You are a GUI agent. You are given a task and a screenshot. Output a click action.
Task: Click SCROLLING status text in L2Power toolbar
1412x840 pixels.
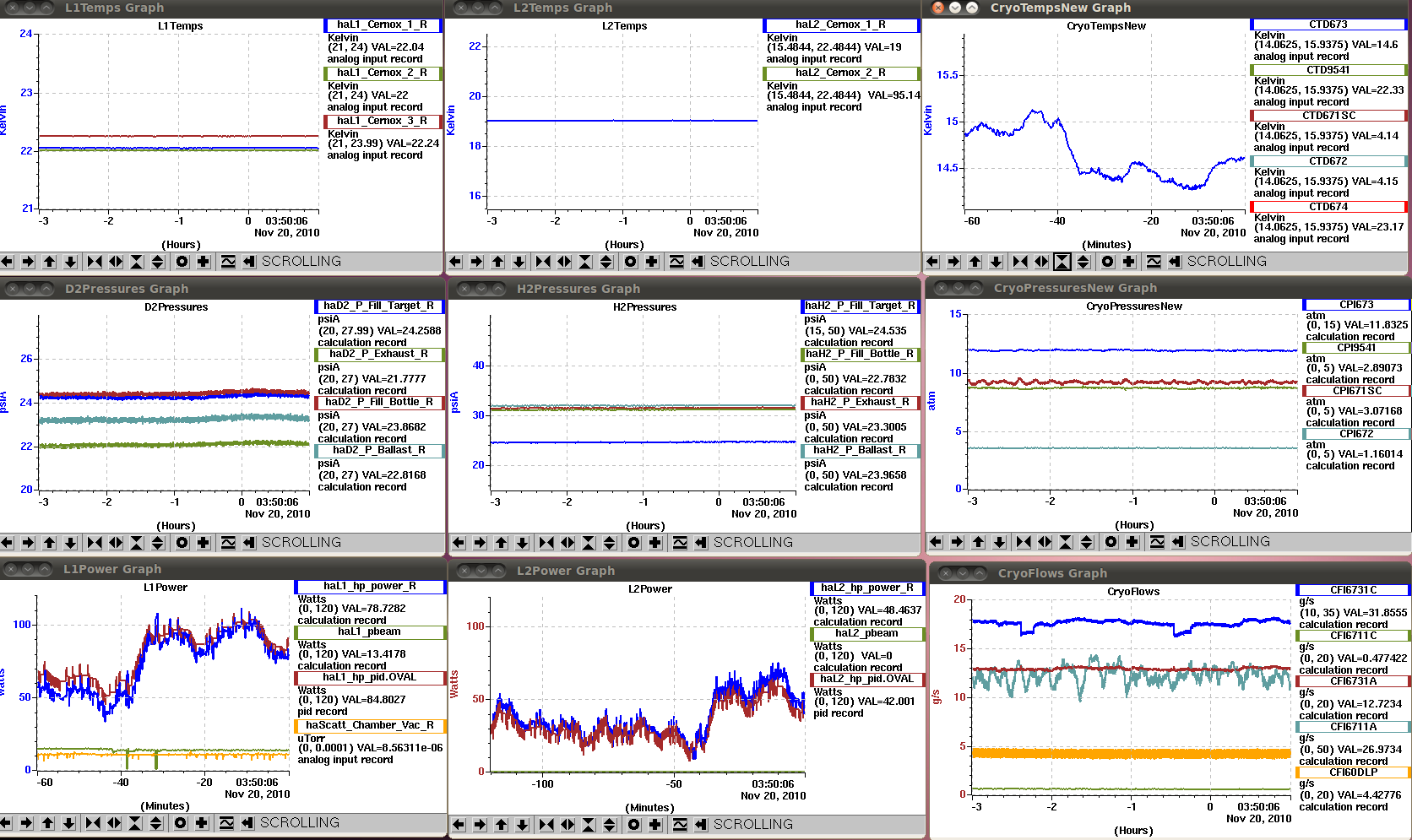[753, 825]
